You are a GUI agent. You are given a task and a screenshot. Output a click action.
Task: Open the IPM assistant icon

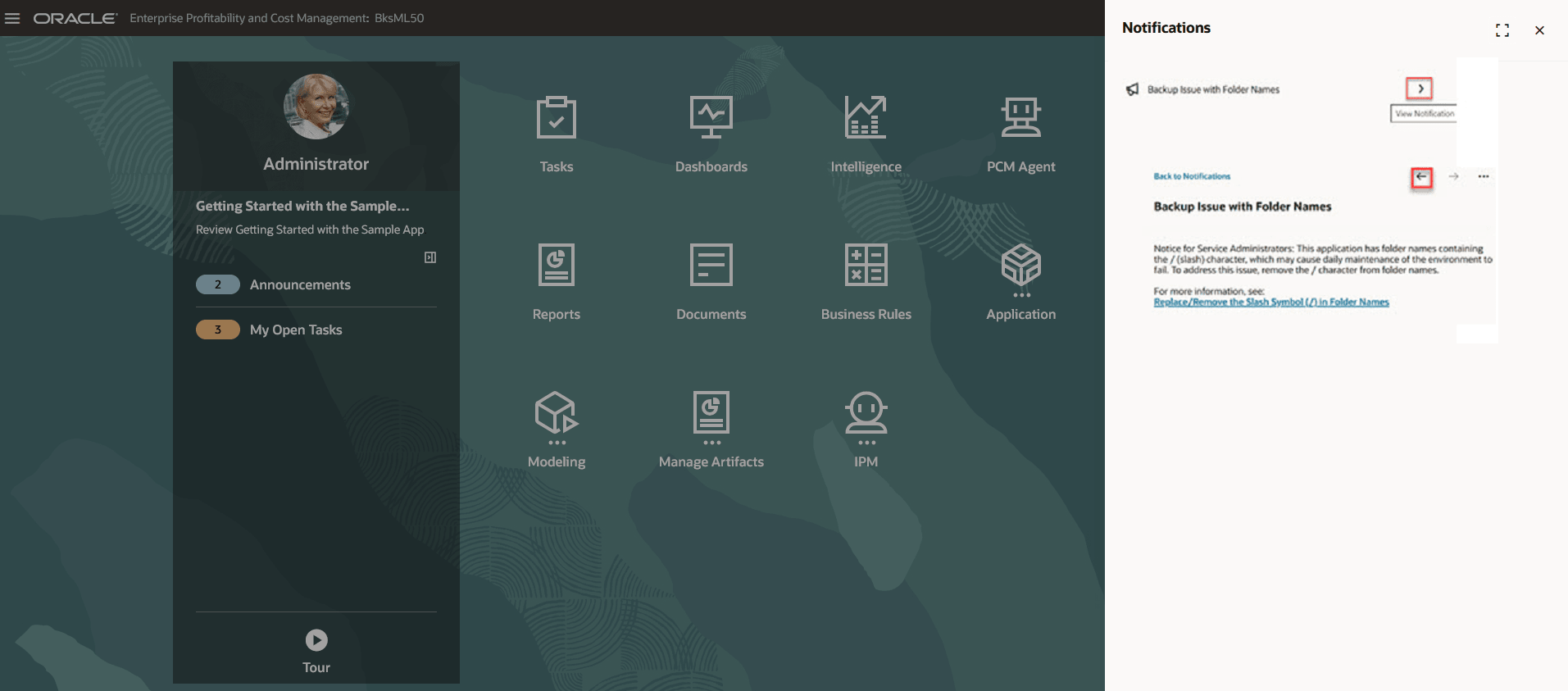(x=866, y=416)
